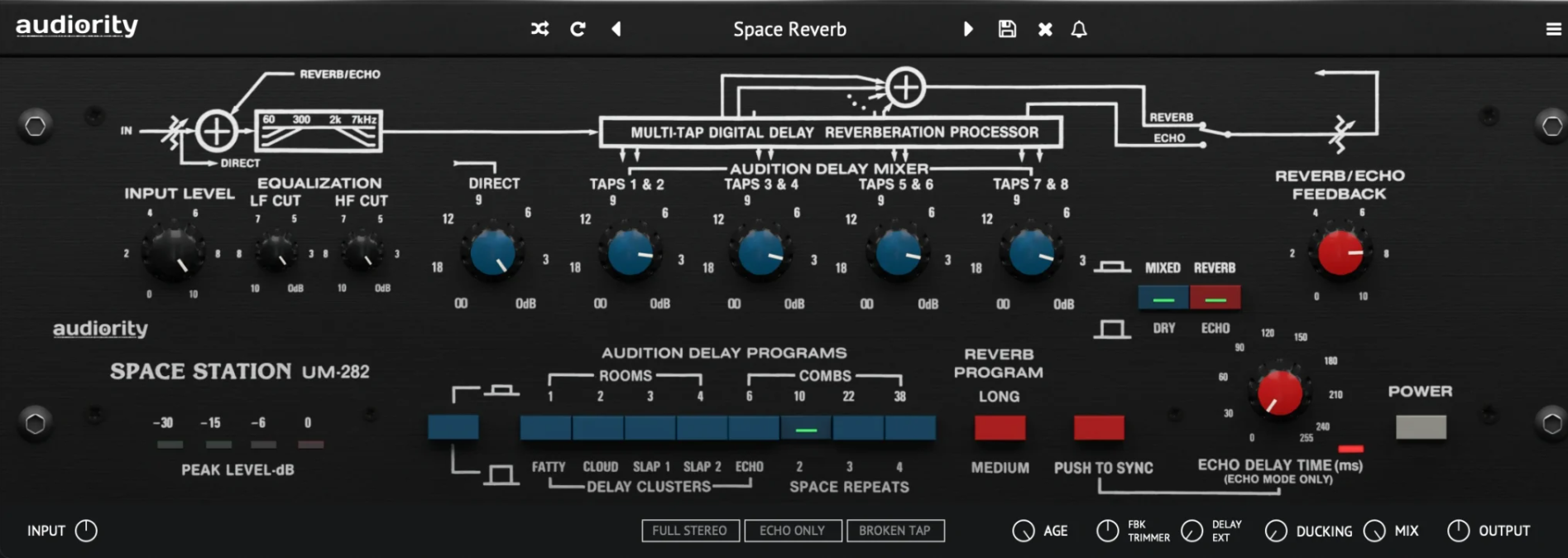Click the notifications bell icon

pyautogui.click(x=1079, y=29)
